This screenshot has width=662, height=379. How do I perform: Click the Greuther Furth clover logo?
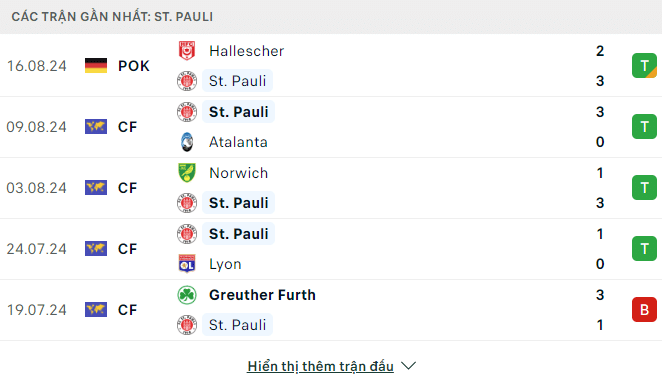[x=187, y=295]
